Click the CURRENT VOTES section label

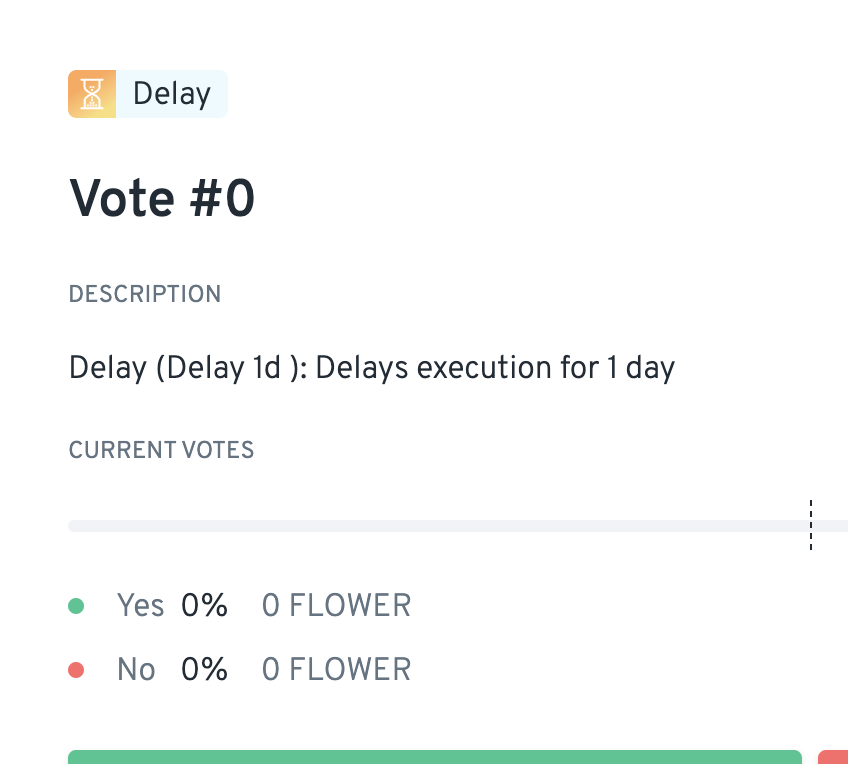tap(161, 450)
